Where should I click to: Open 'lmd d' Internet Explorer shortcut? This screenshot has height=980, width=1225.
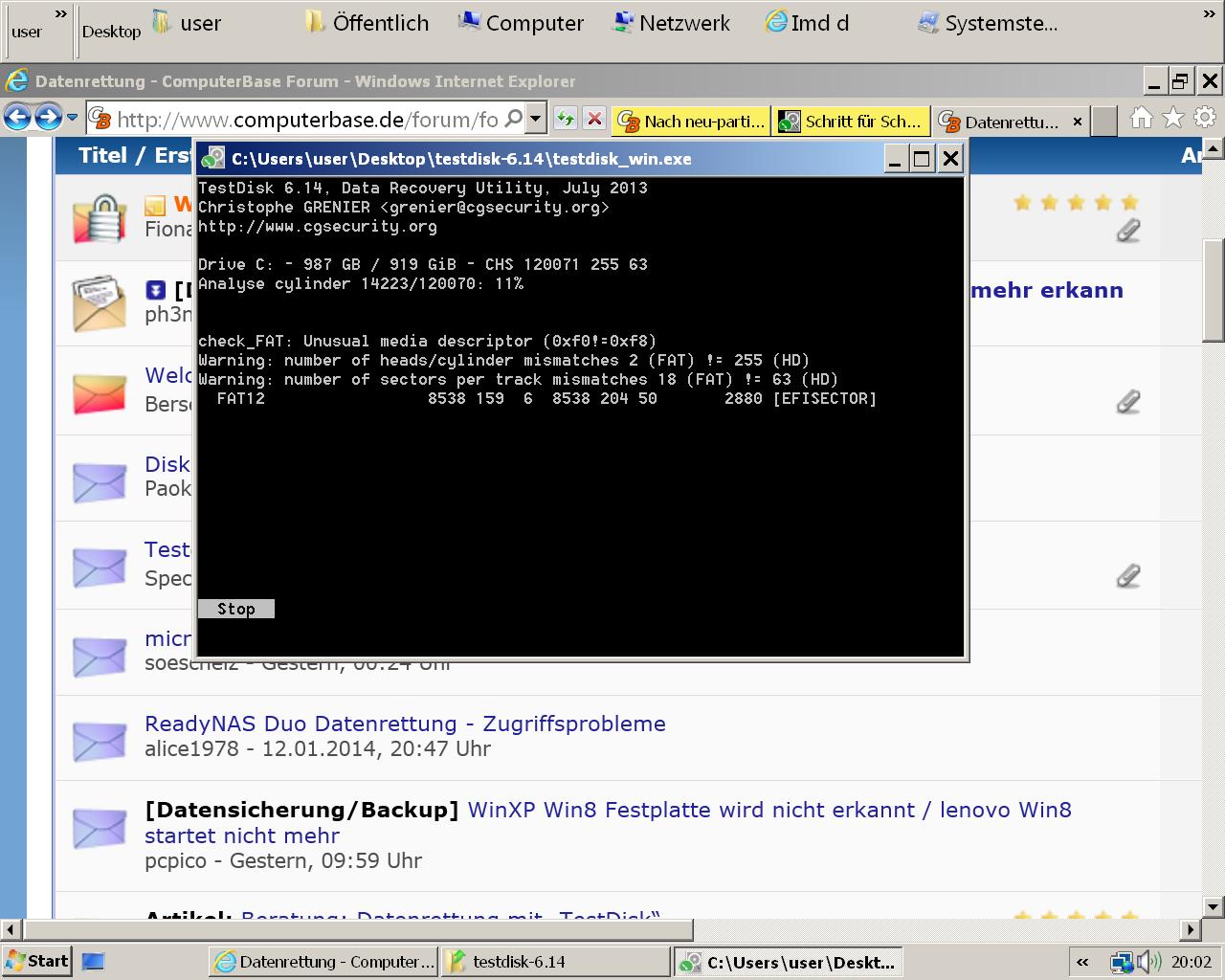click(x=807, y=23)
